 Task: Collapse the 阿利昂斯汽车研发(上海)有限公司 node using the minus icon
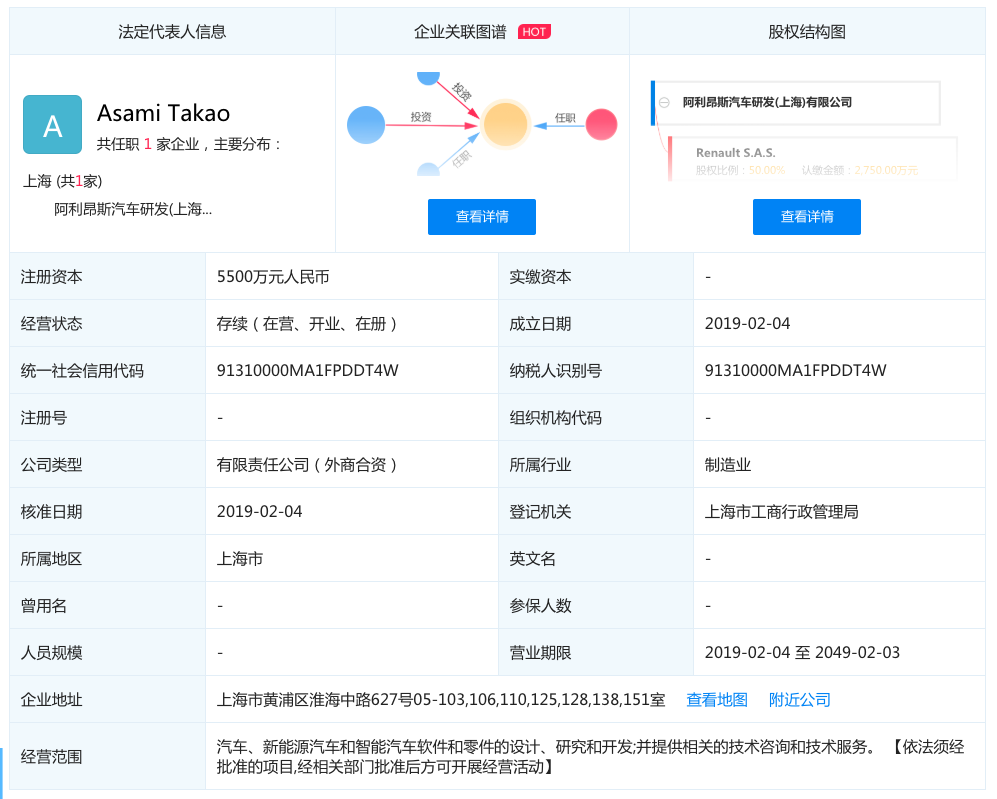point(664,103)
